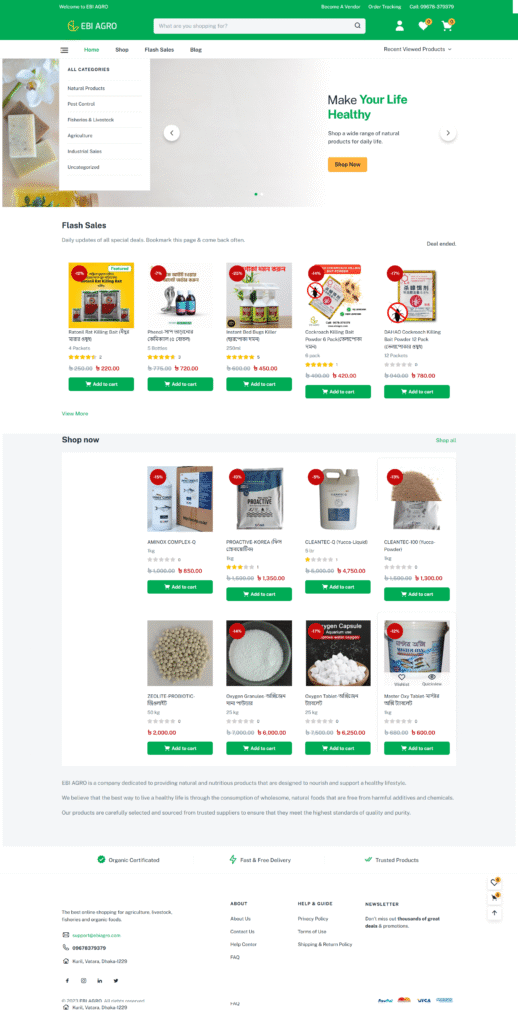The width and height of the screenshot is (518, 1024).
Task: Click the floating back-to-top arrow icon
Action: [x=494, y=913]
